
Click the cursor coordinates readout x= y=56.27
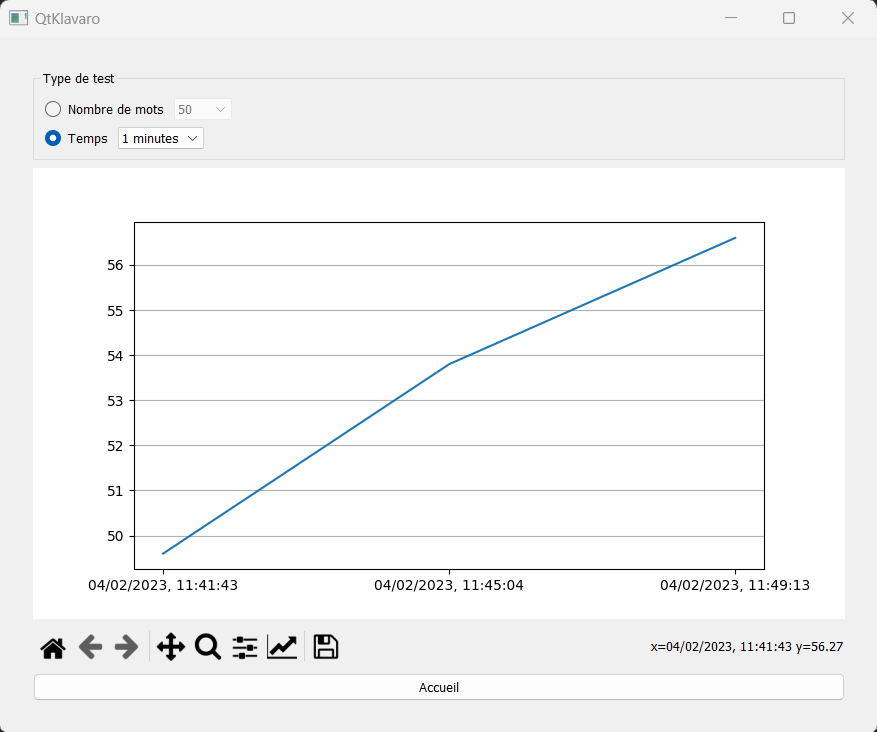coord(747,647)
